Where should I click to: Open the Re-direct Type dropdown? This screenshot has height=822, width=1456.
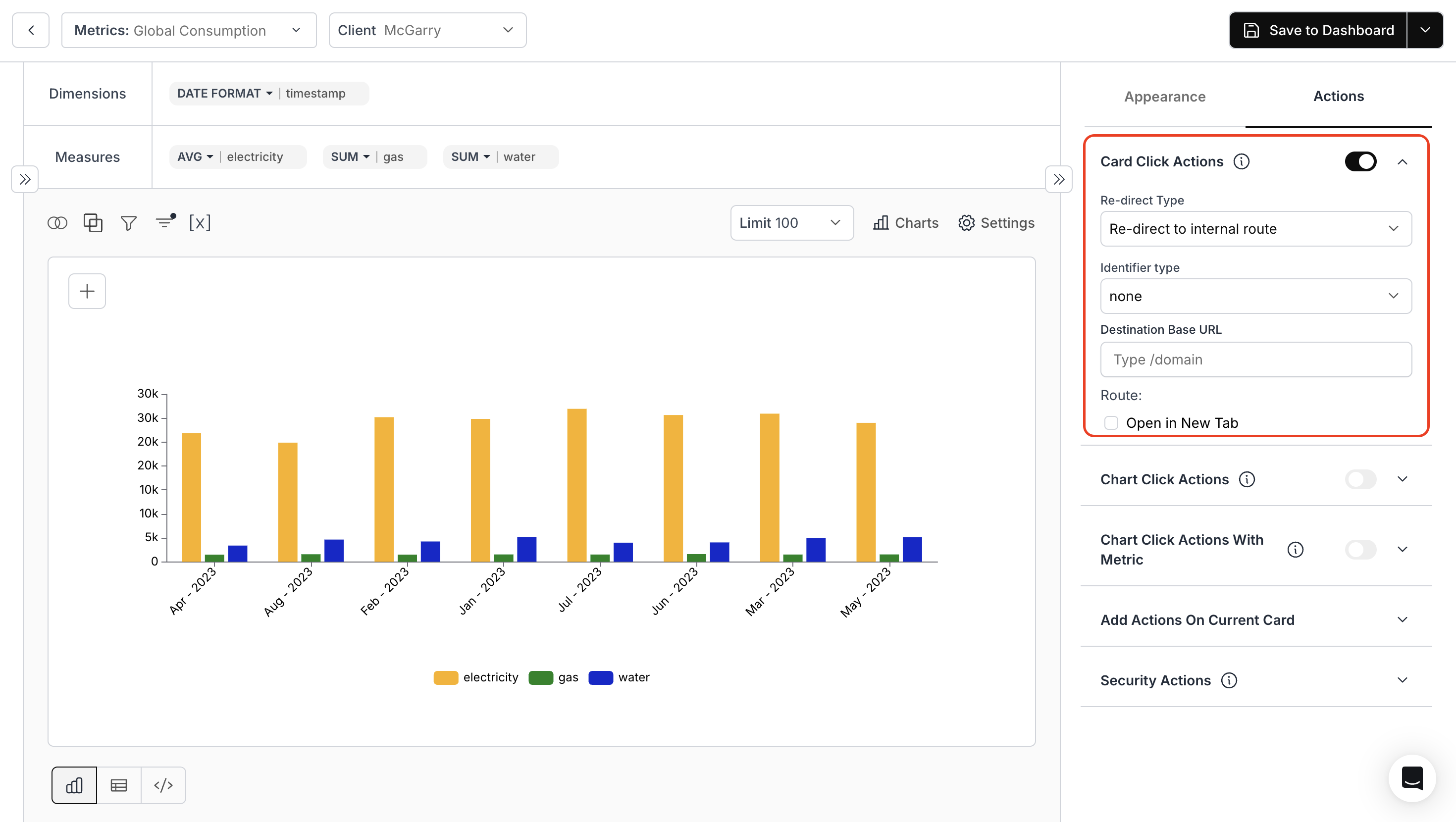(x=1256, y=229)
